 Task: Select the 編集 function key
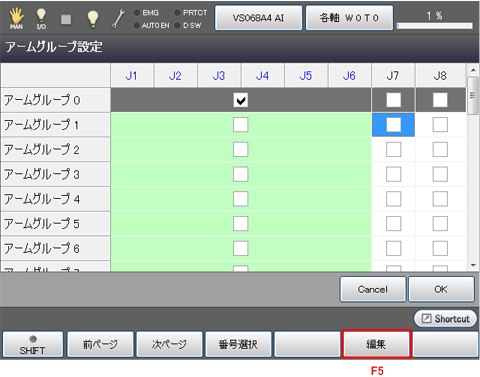(x=377, y=344)
